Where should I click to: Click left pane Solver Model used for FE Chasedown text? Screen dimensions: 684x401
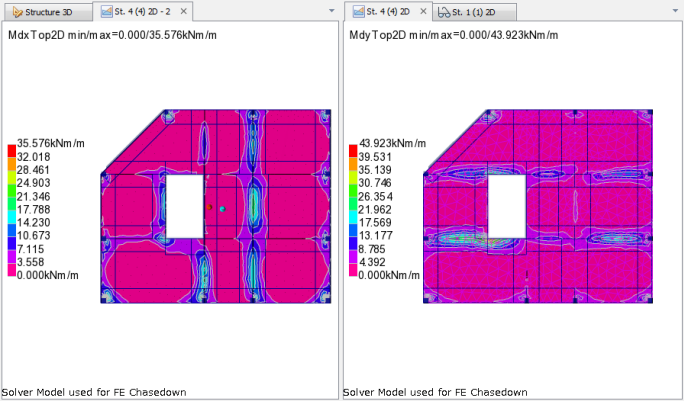coord(94,392)
